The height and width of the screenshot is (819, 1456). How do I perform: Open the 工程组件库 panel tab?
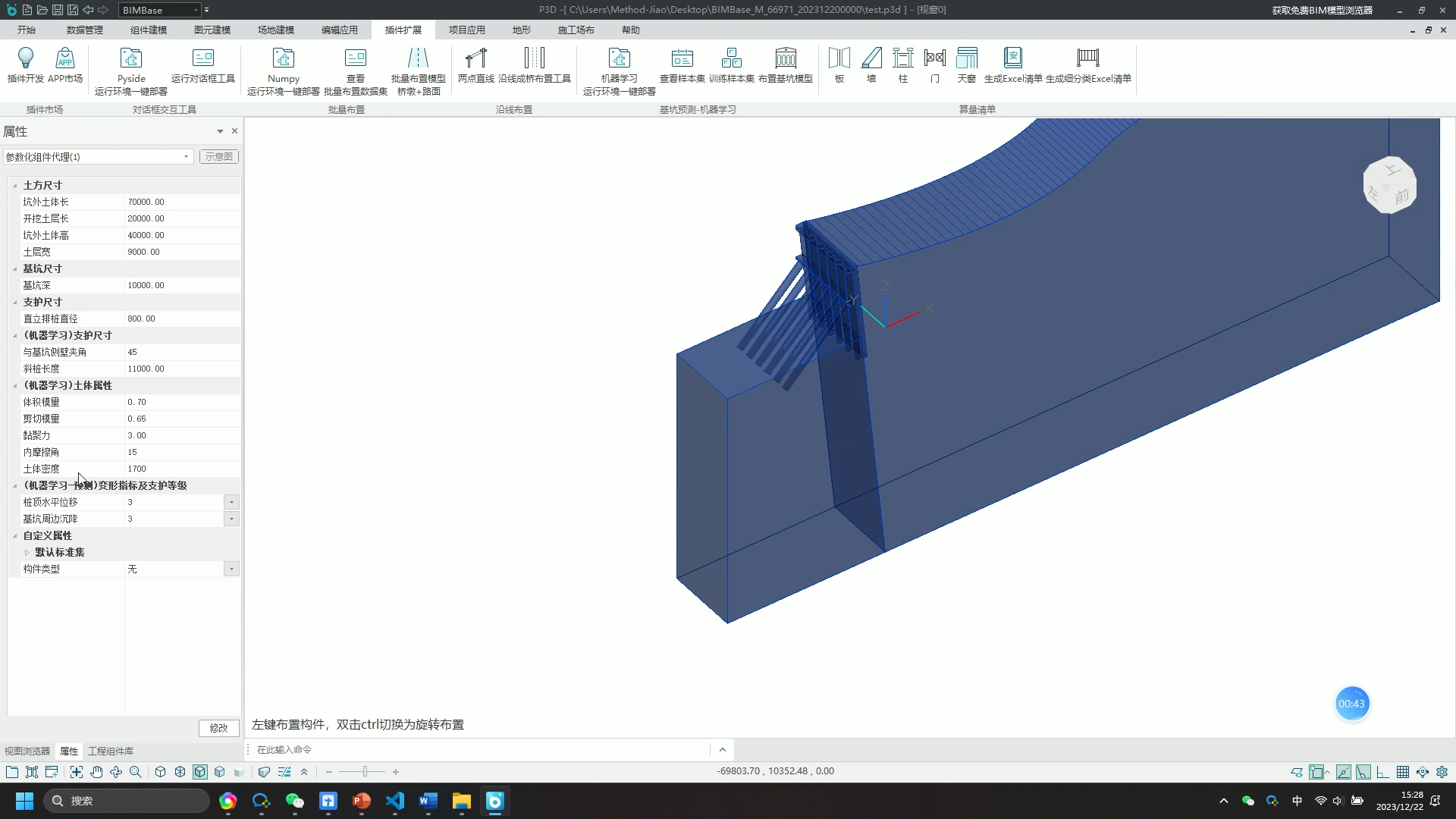(x=111, y=751)
